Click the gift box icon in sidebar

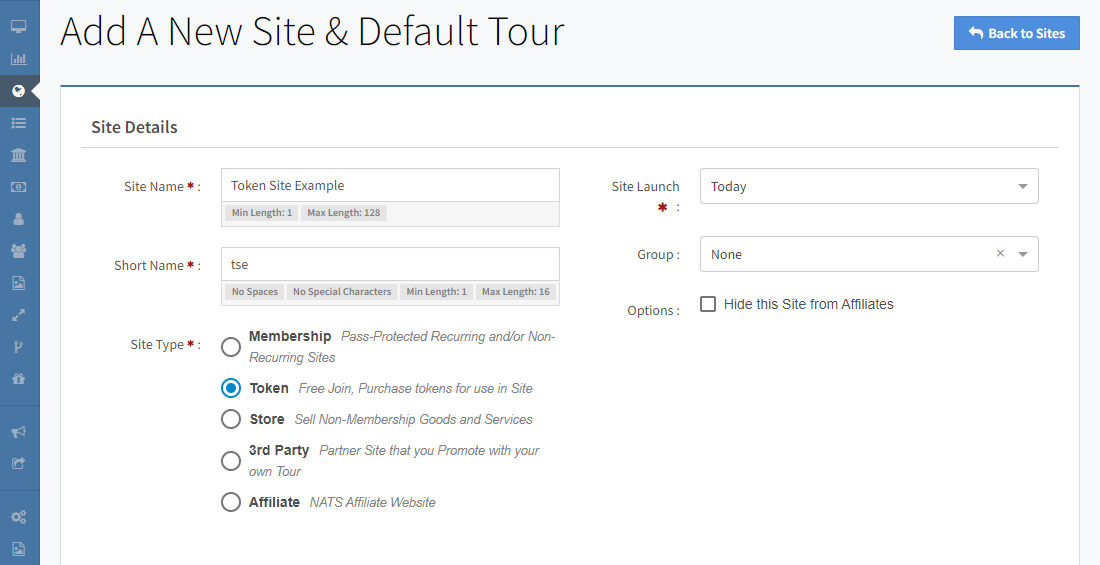coord(18,379)
